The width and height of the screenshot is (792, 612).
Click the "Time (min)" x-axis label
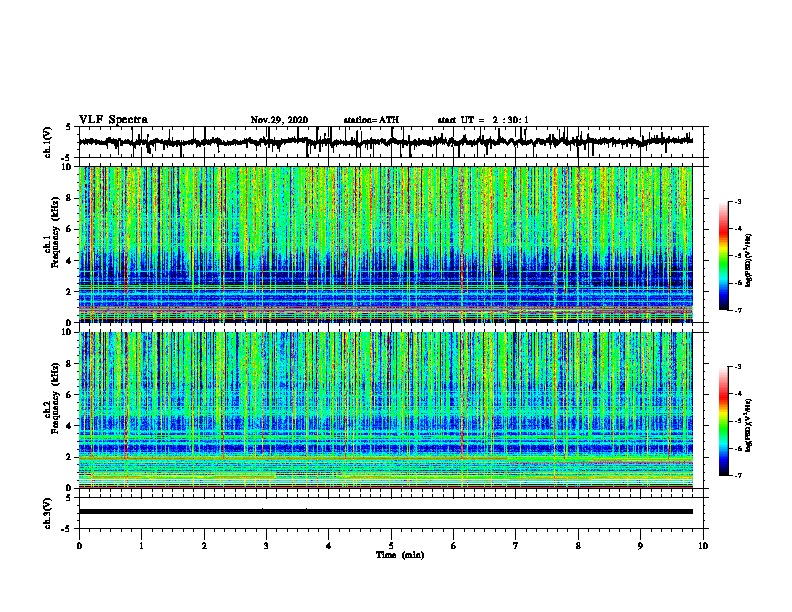(x=400, y=555)
